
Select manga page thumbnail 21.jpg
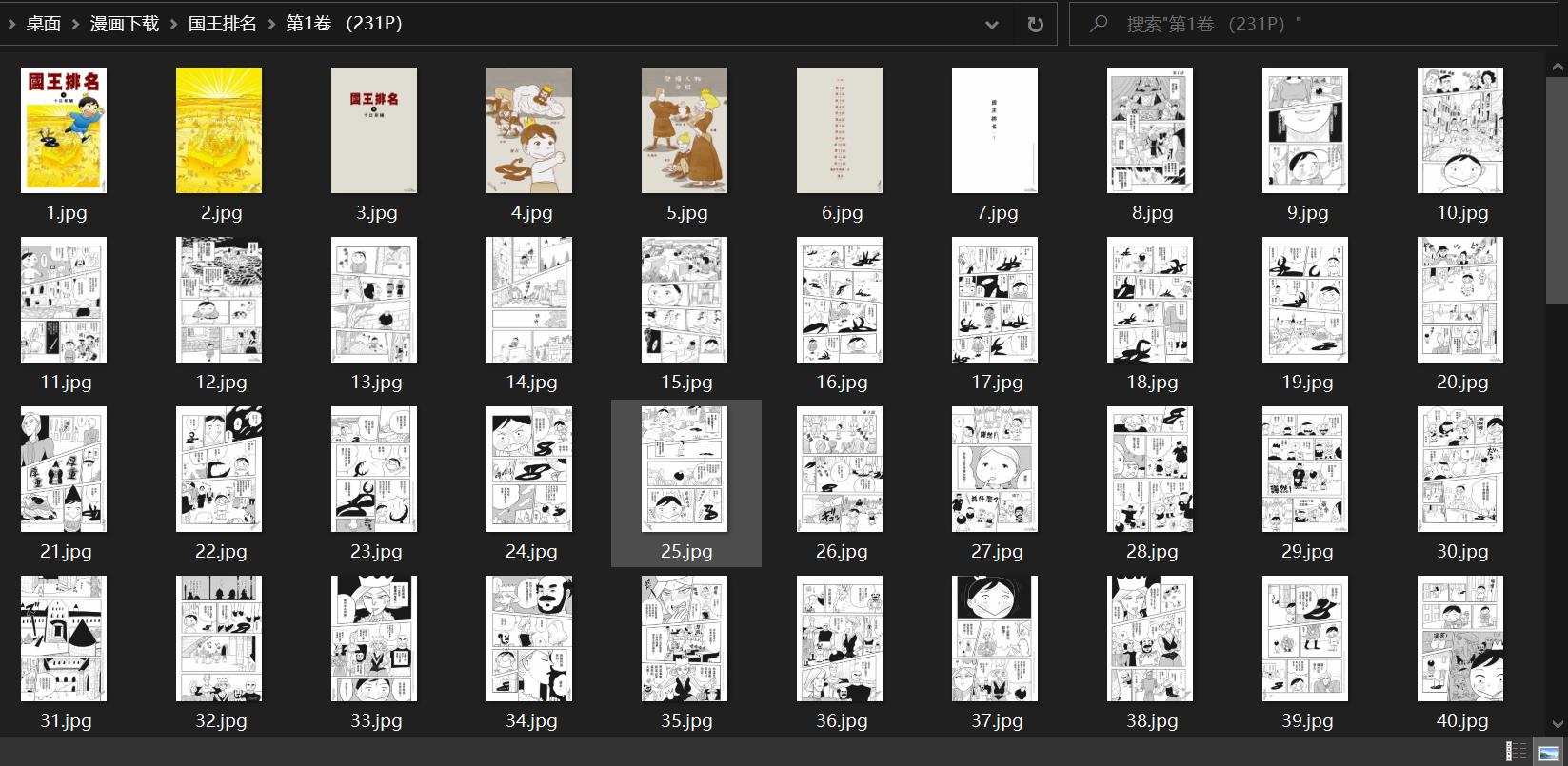click(x=65, y=469)
